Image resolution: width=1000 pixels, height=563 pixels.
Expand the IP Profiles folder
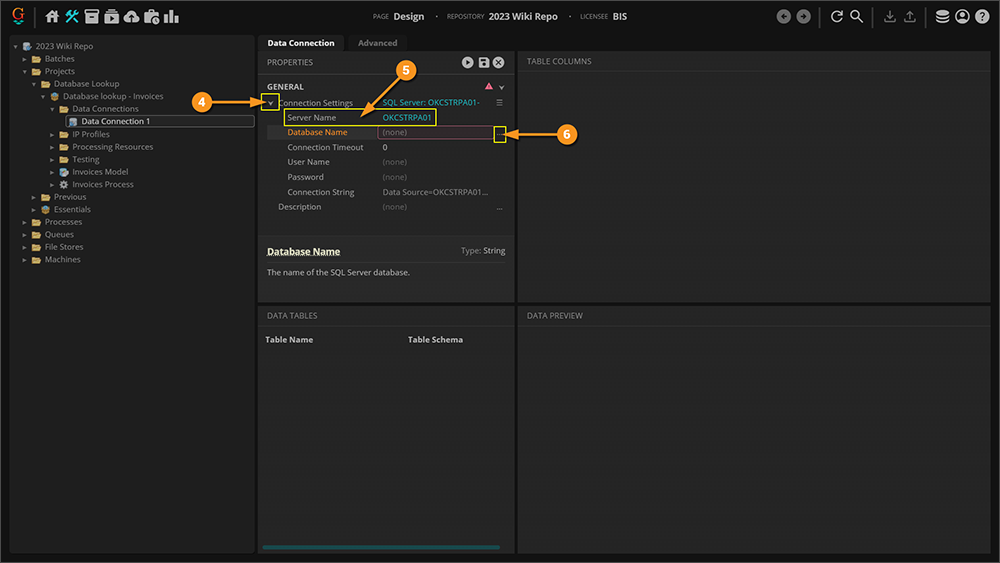tap(54, 134)
